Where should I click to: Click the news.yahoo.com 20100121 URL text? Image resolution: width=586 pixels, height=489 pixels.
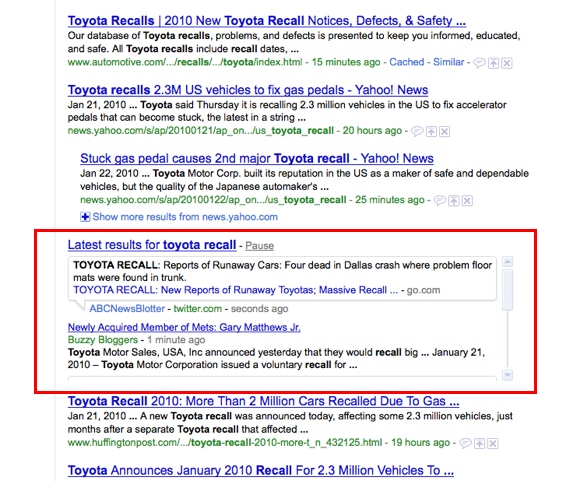click(201, 130)
